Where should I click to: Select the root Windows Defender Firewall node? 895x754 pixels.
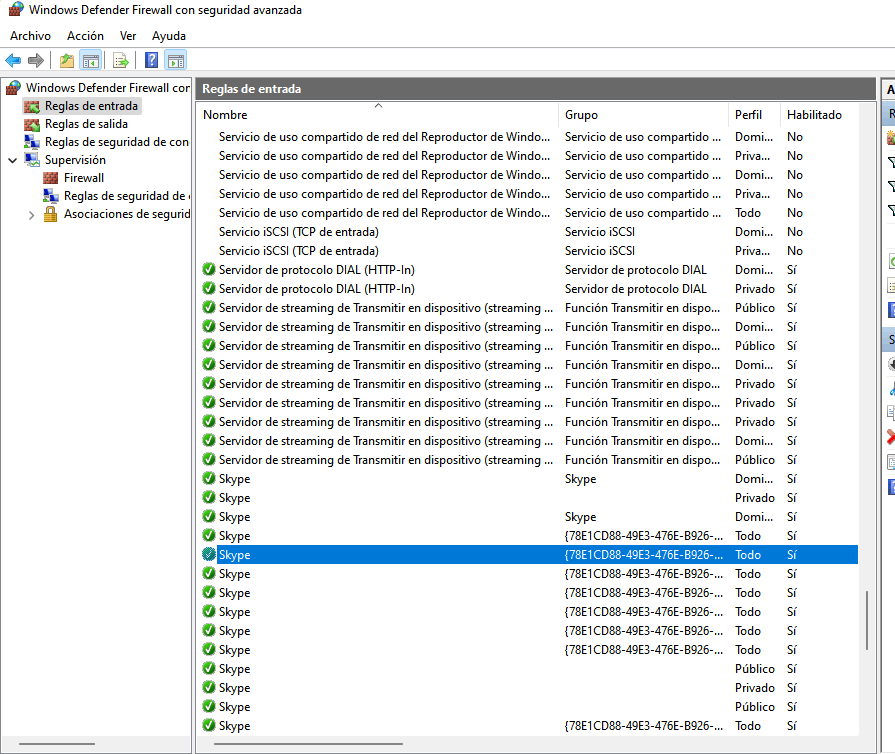[108, 88]
